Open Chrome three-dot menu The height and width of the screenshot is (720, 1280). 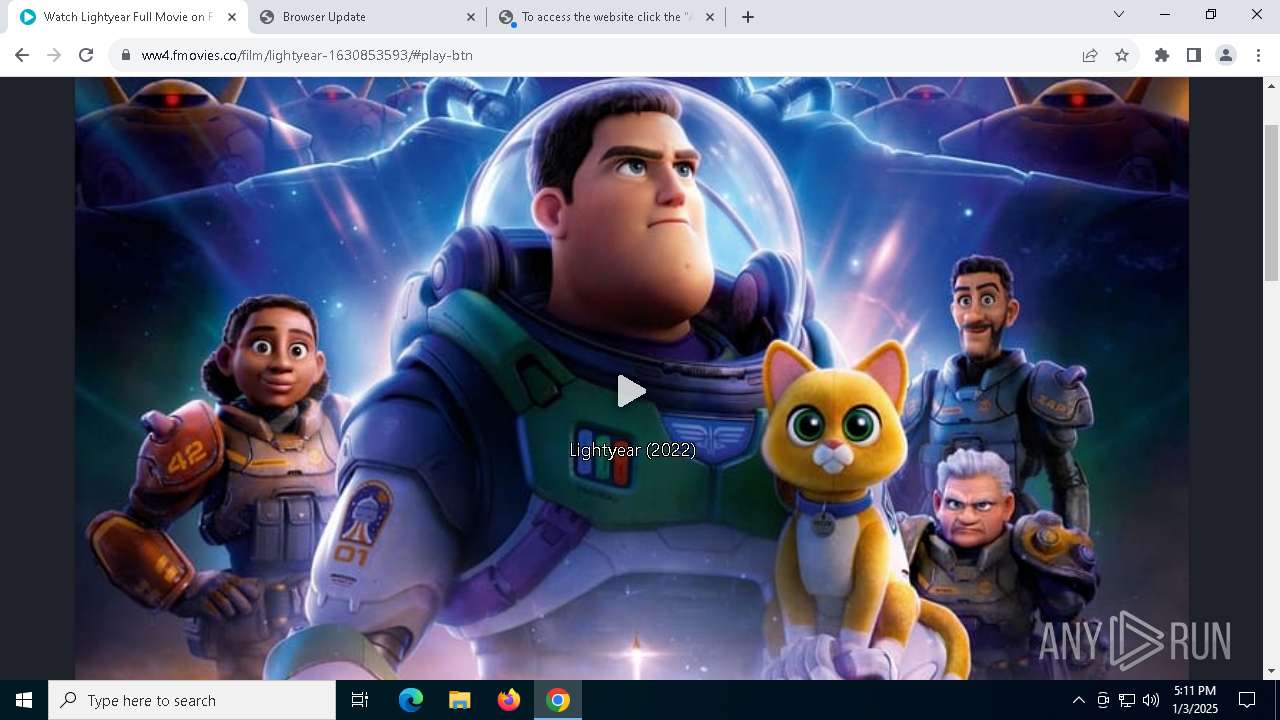pyautogui.click(x=1258, y=55)
